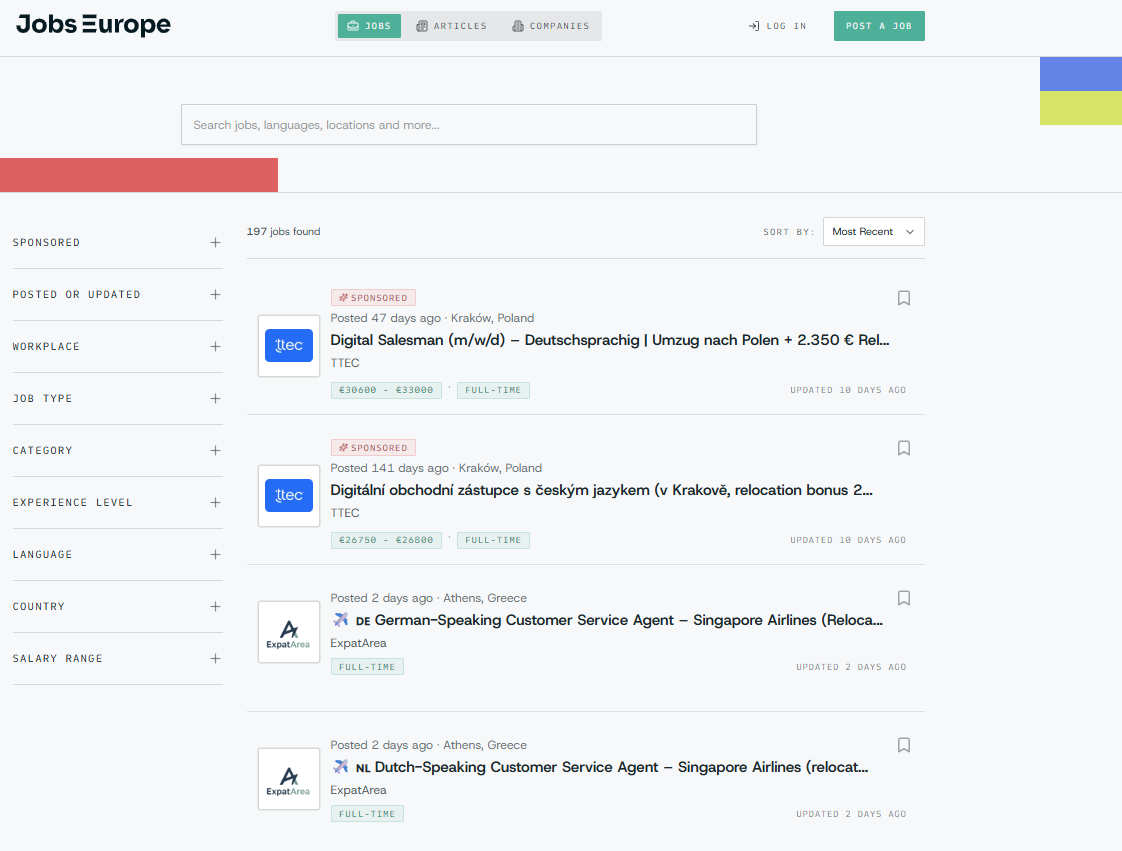Expand the Posted or Updated filter
This screenshot has height=851, width=1122.
click(117, 295)
